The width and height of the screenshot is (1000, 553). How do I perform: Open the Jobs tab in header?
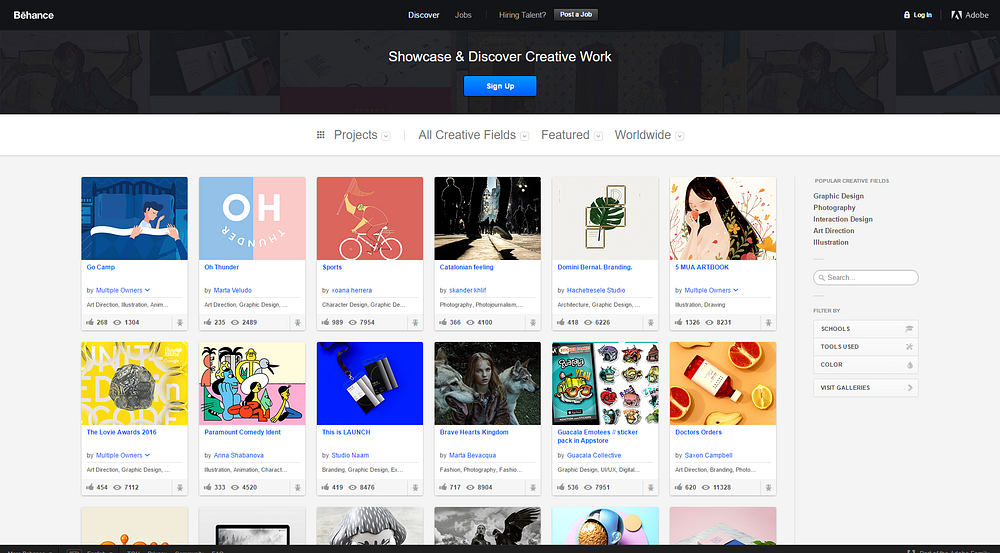pyautogui.click(x=463, y=15)
